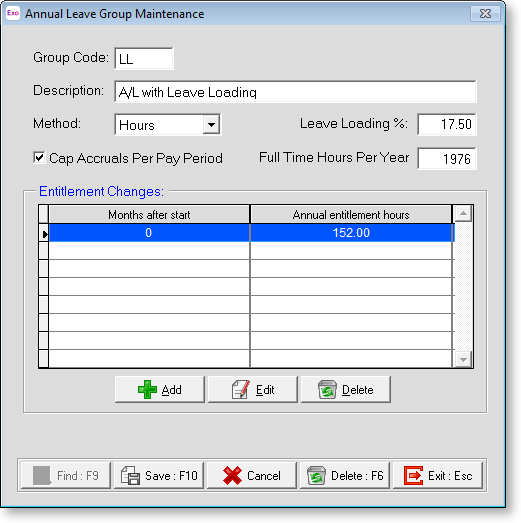The width and height of the screenshot is (521, 523).
Task: Click the green plus Add icon
Action: click(147, 389)
